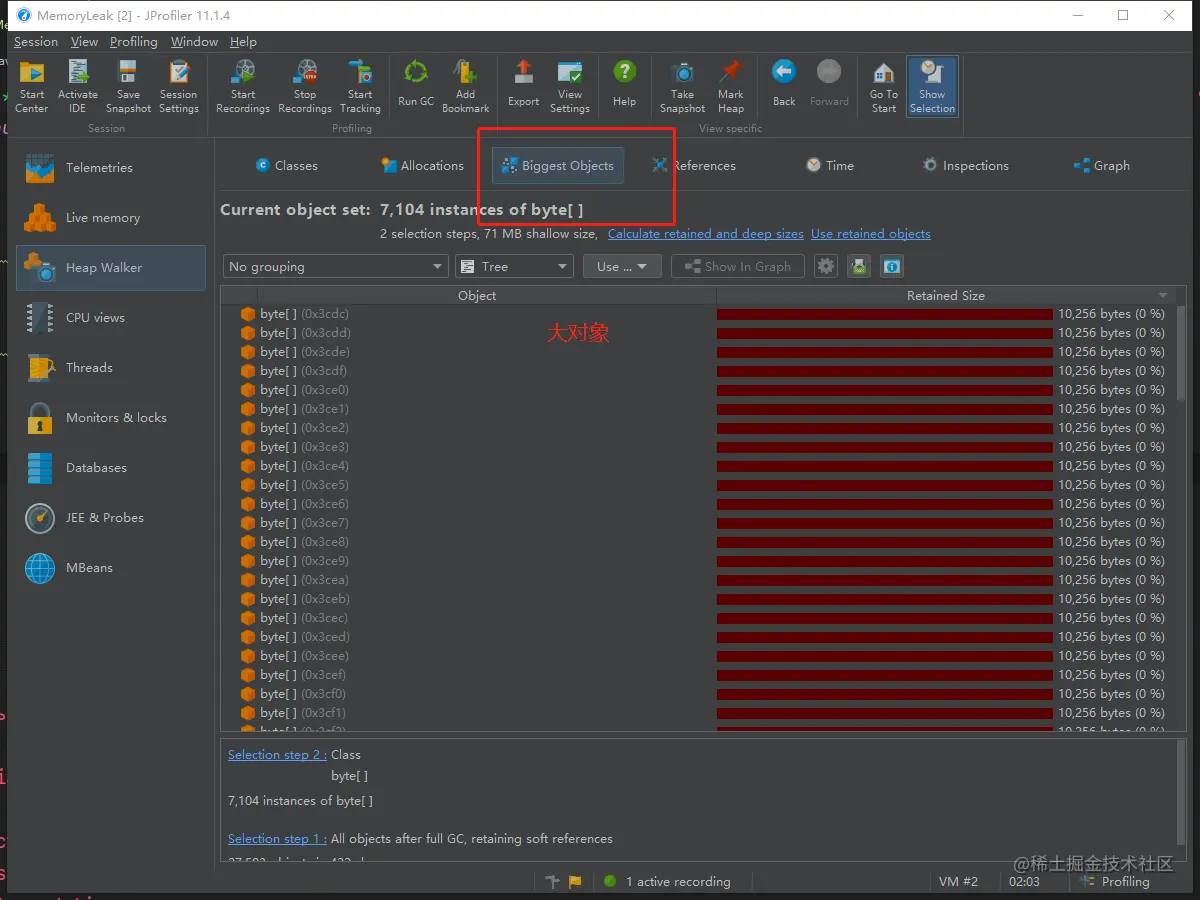Click the VM #2 status entry
Screen dimensions: 1200x900
(958, 882)
